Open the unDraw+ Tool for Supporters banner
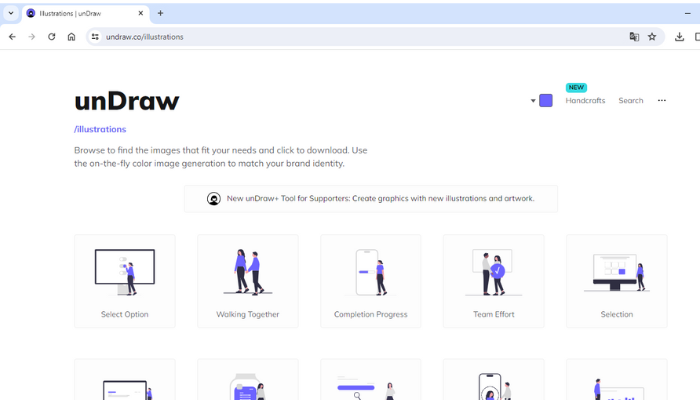The height and width of the screenshot is (400, 700). (x=371, y=199)
